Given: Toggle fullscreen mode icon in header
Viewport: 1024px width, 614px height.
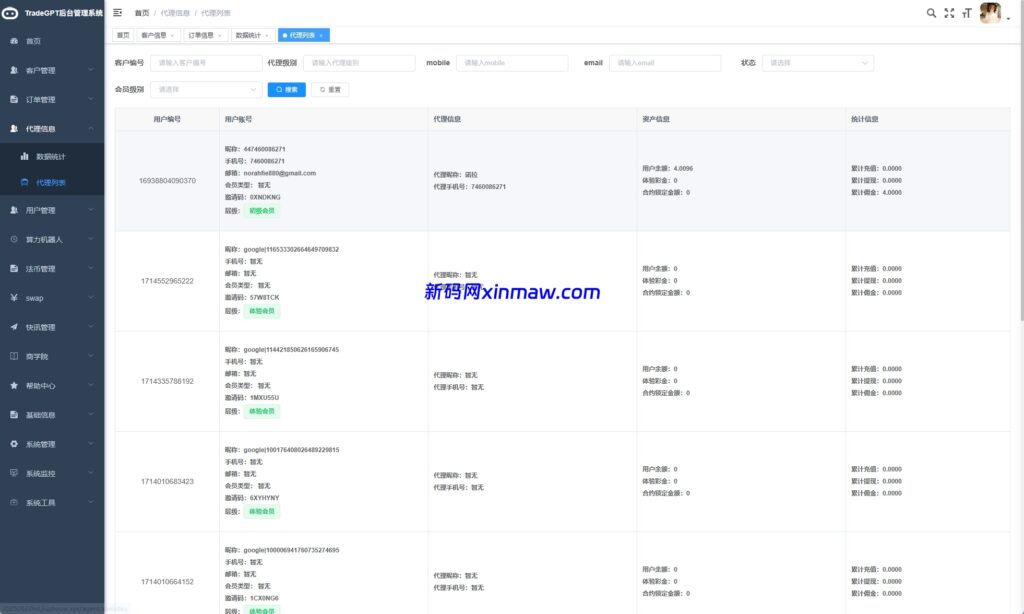Looking at the screenshot, I should coord(949,13).
